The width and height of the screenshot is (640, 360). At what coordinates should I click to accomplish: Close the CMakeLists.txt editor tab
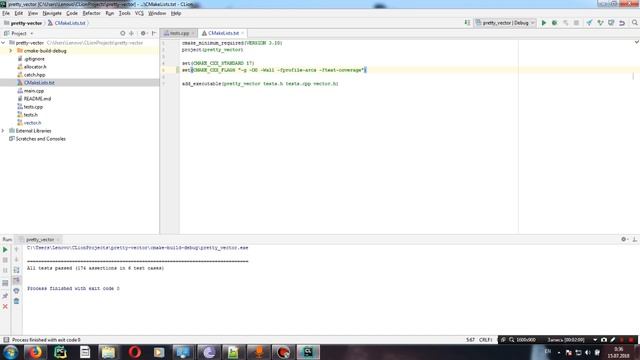click(242, 33)
